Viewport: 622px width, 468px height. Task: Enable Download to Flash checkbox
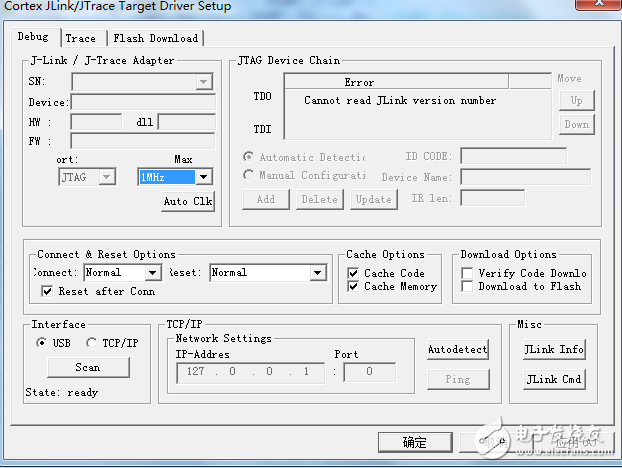(x=467, y=286)
